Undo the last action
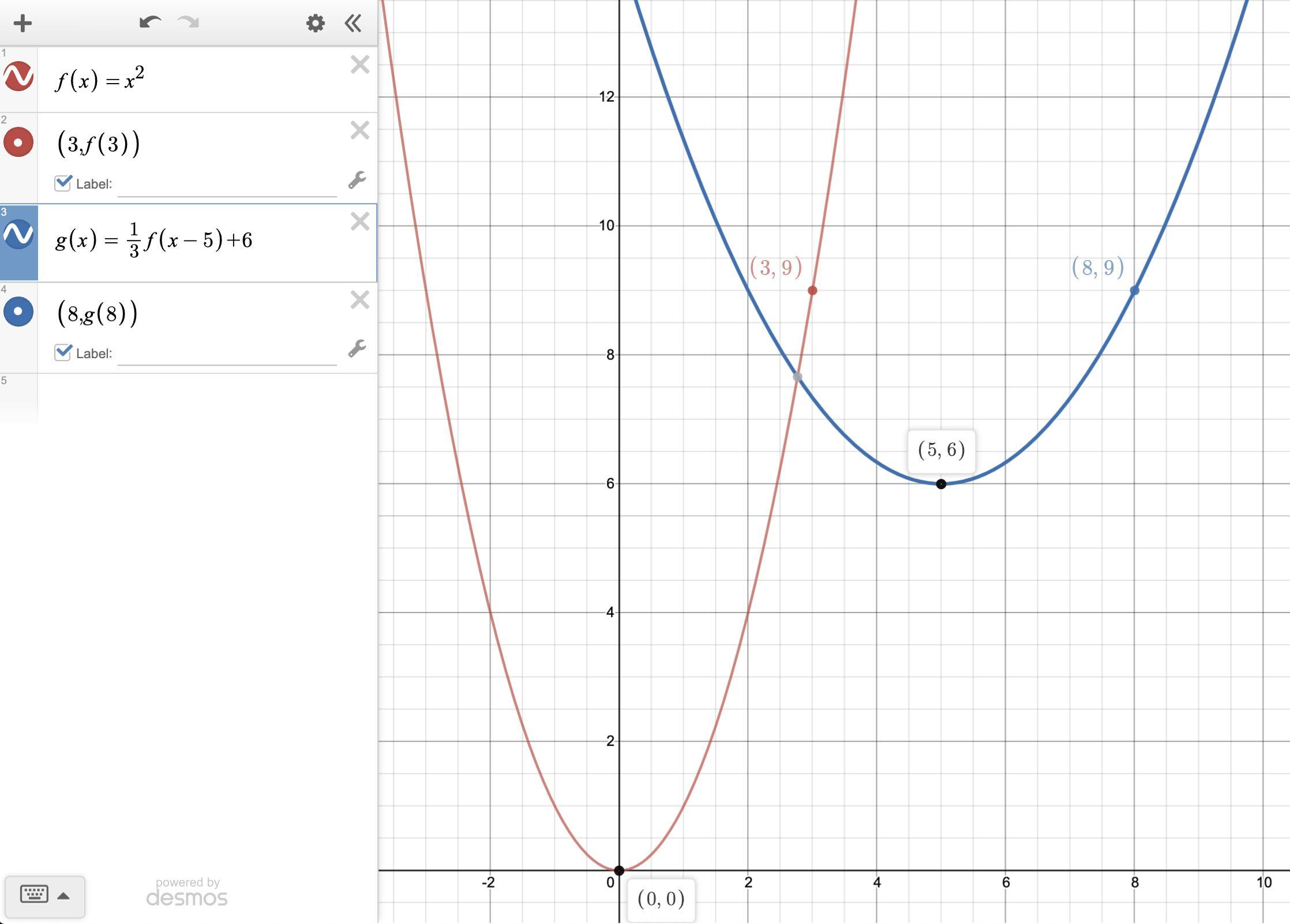The image size is (1290, 924). [149, 23]
